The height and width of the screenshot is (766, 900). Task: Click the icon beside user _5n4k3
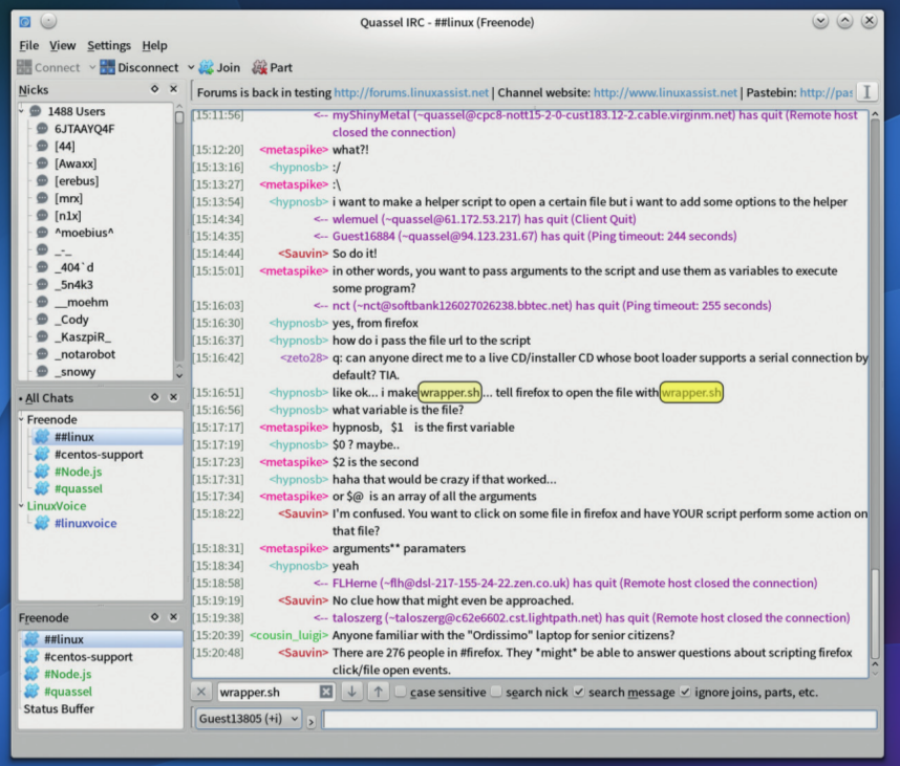[x=42, y=285]
